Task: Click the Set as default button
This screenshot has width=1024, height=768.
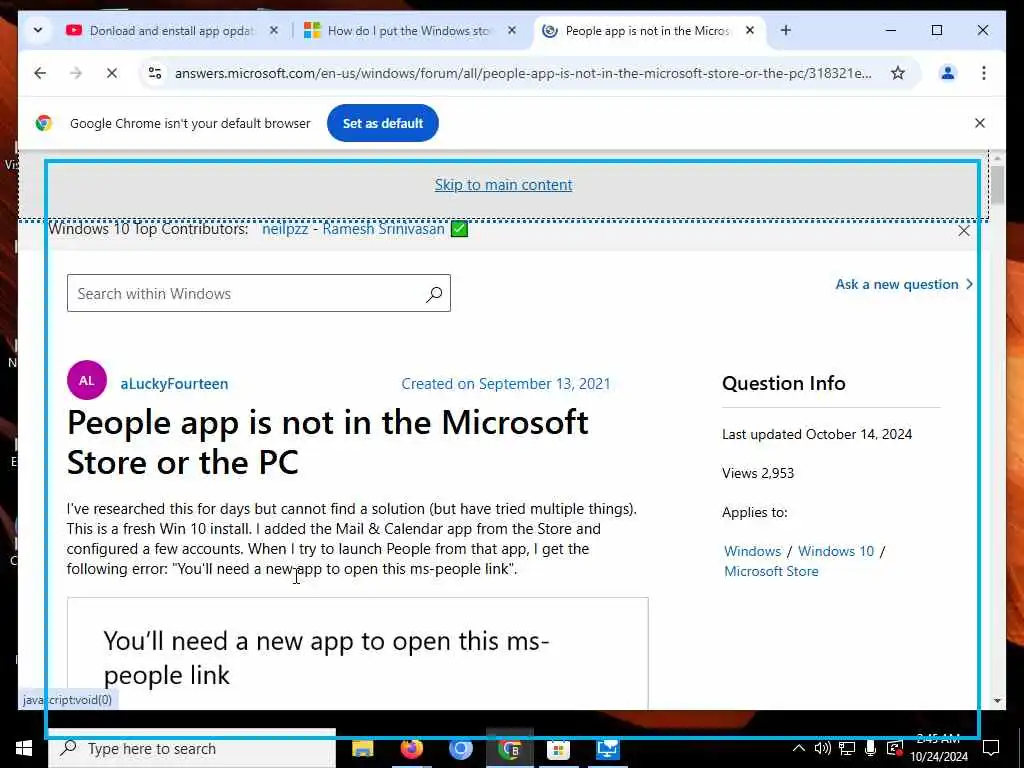Action: (383, 123)
